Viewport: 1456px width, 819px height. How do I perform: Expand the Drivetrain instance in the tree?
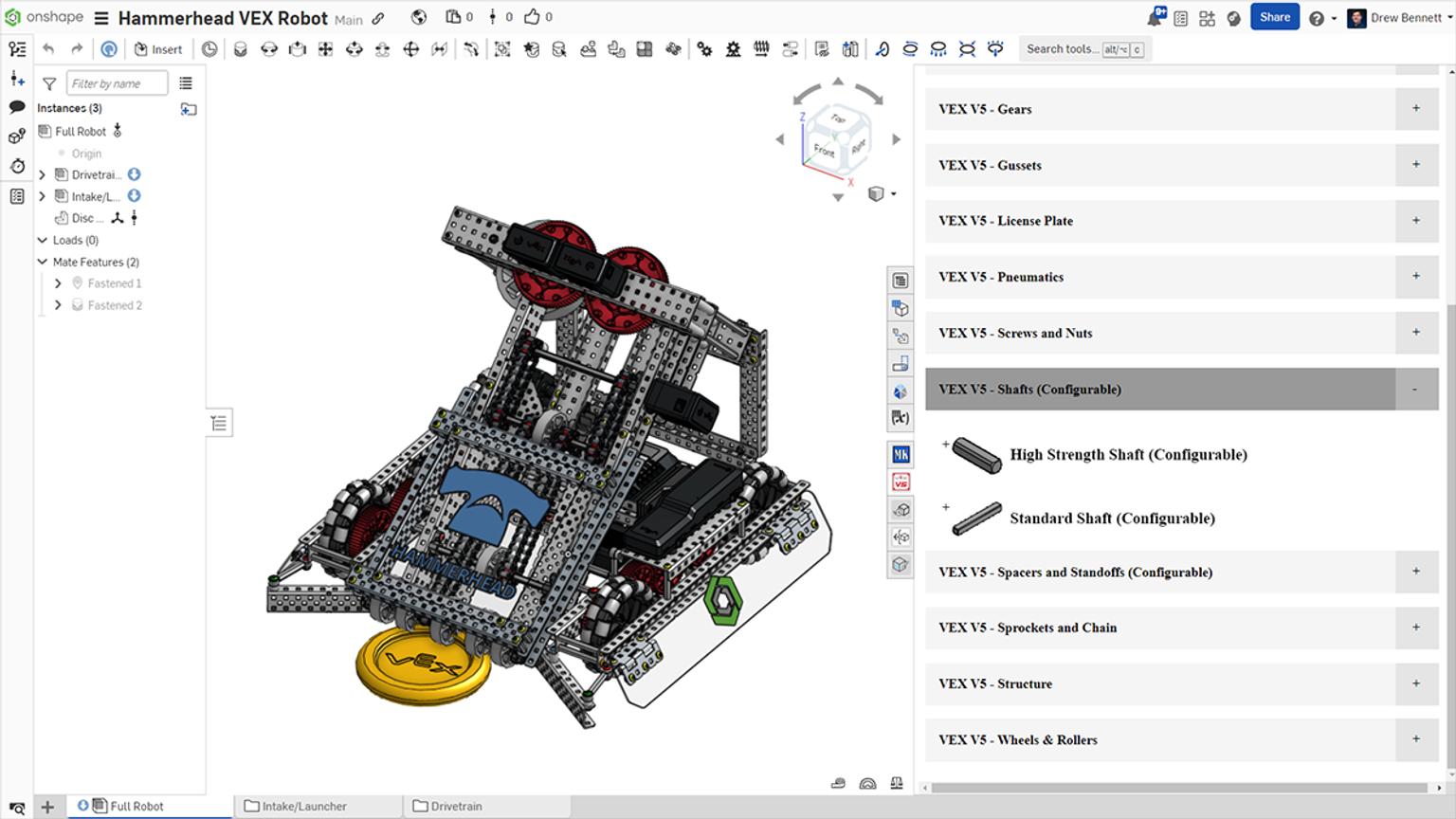(42, 174)
